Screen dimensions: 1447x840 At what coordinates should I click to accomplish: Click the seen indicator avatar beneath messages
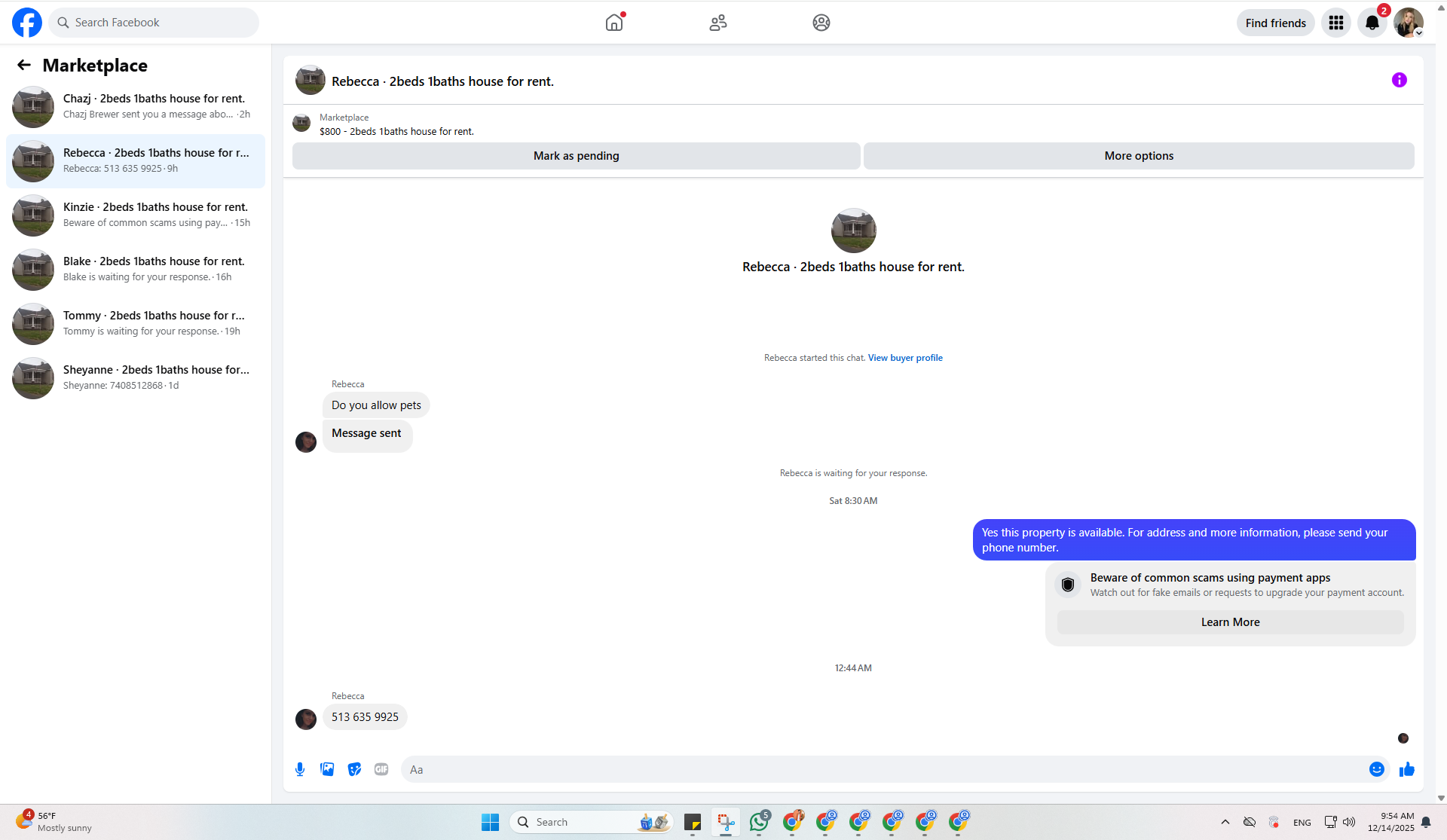click(x=1403, y=738)
